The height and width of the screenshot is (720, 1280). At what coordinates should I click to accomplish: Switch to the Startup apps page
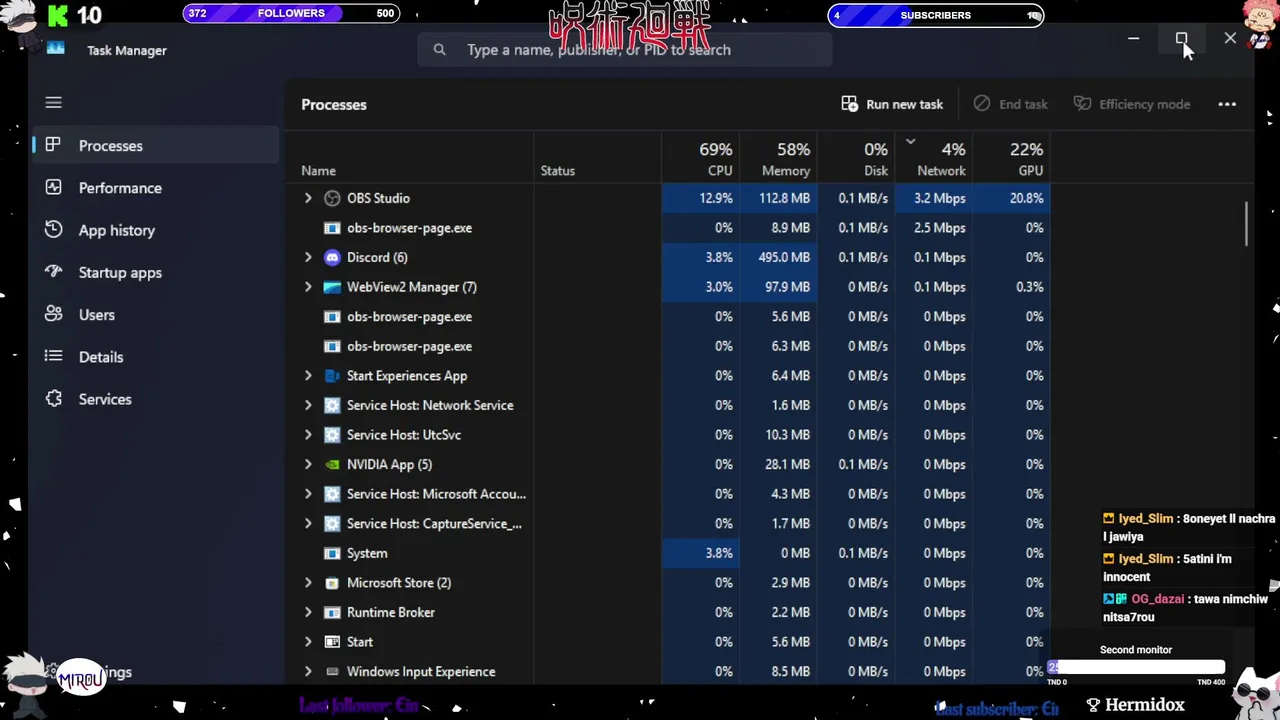click(x=156, y=272)
